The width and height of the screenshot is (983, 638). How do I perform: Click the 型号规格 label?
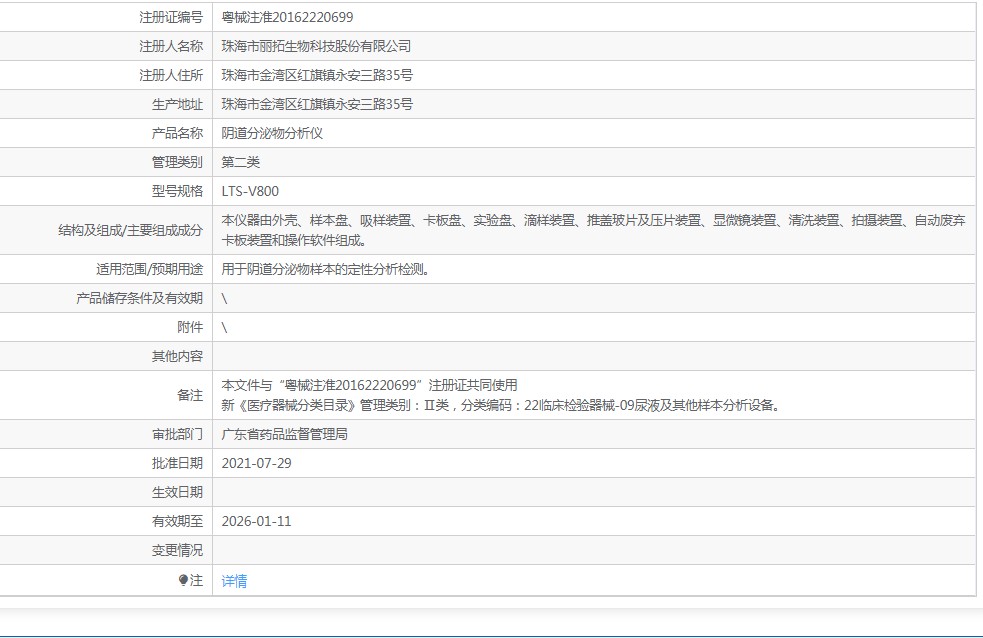(x=177, y=191)
